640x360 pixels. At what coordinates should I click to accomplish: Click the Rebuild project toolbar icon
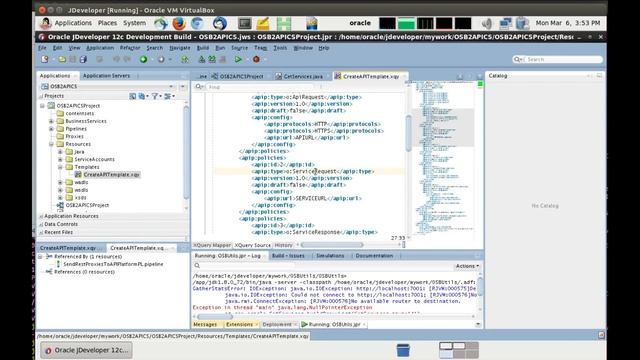coord(212,60)
